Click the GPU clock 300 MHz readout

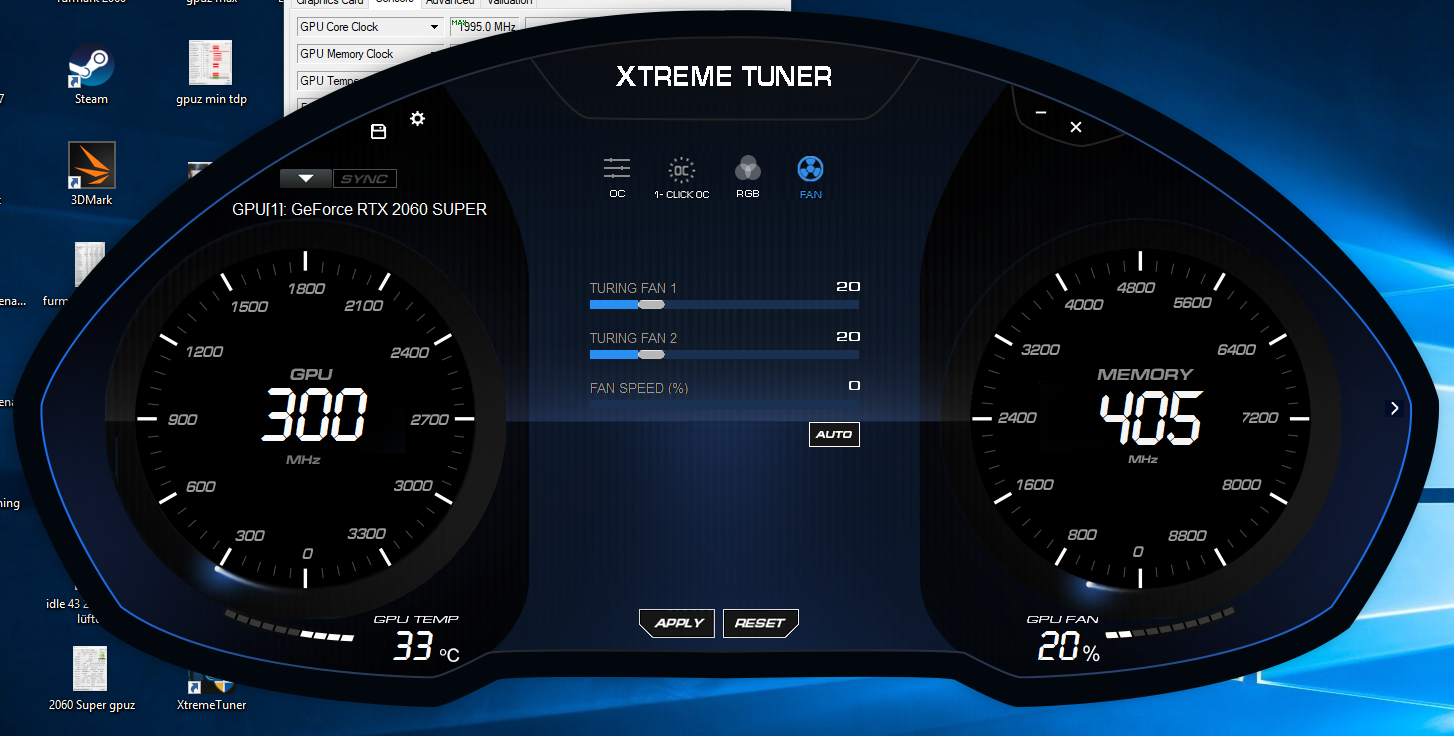click(x=315, y=416)
